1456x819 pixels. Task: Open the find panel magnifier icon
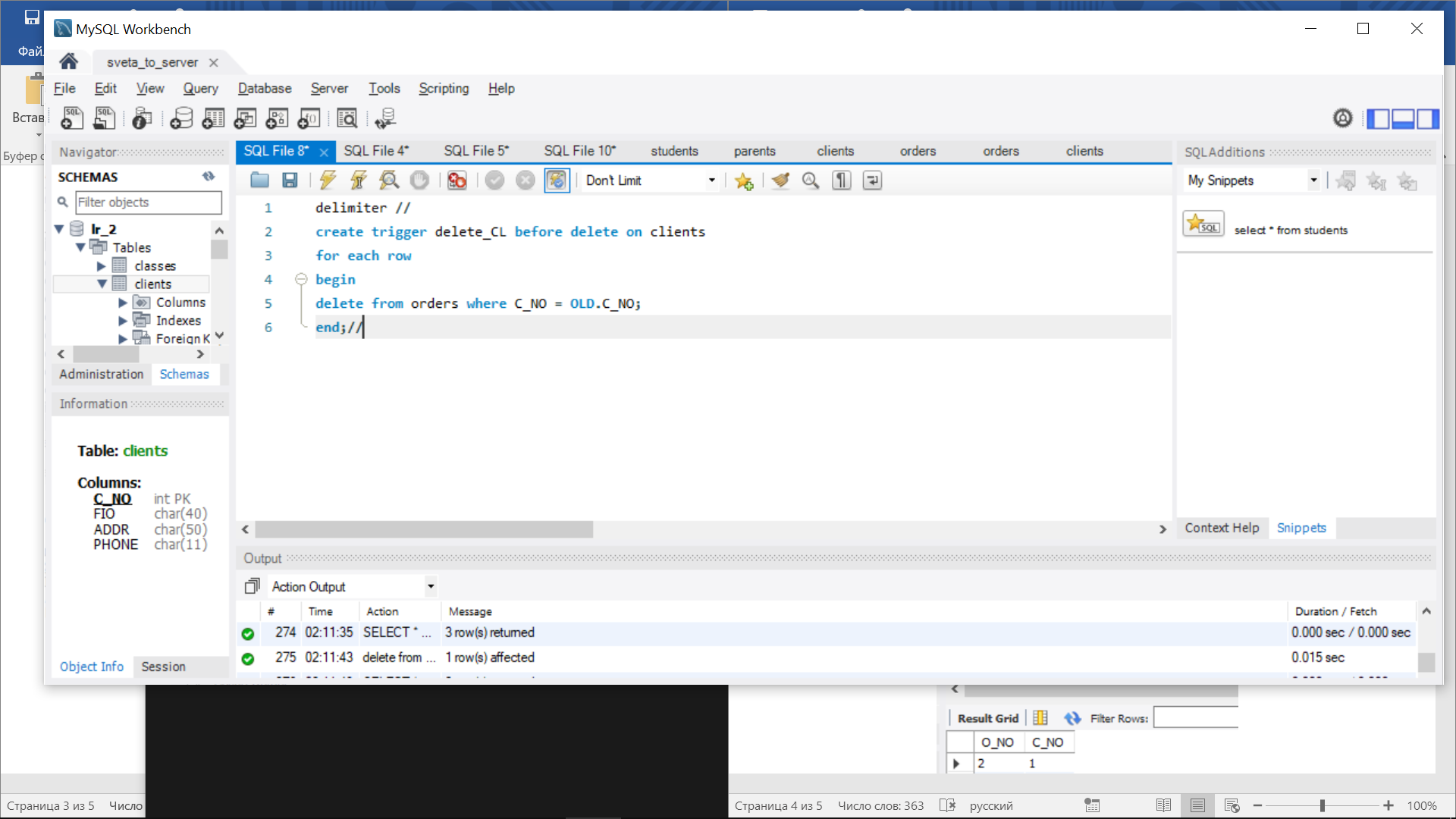811,180
